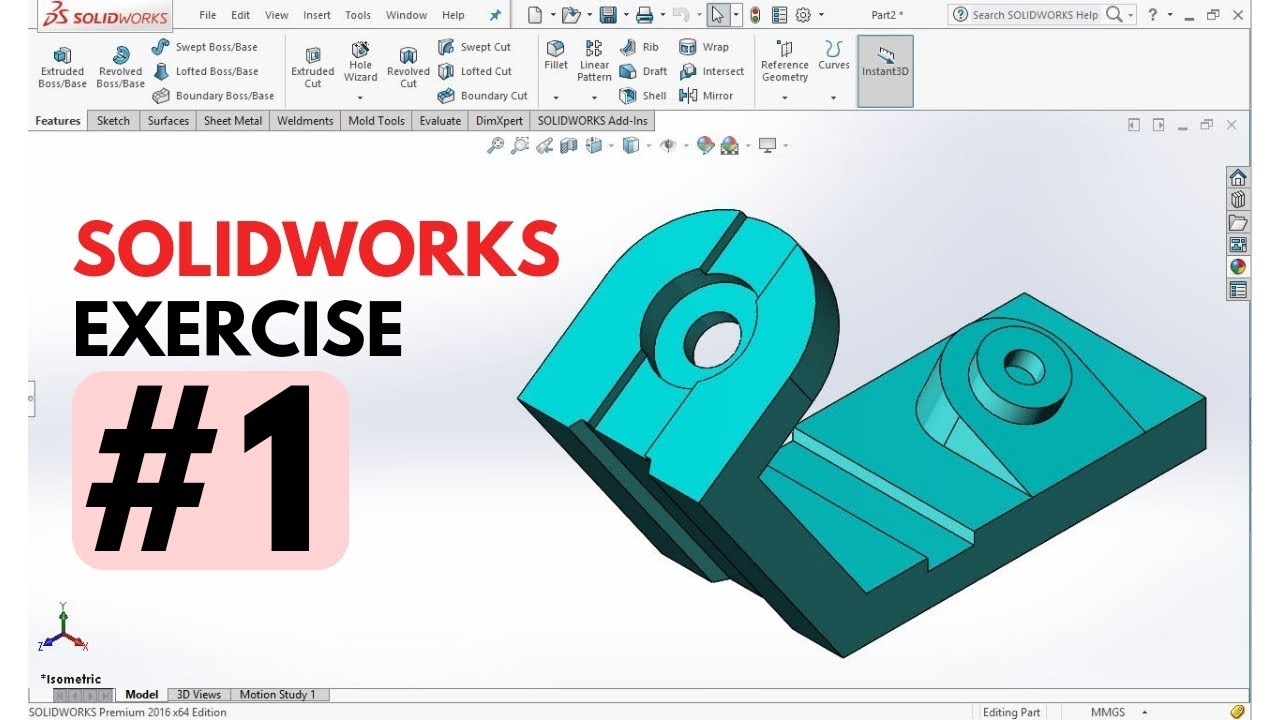Open the View Settings monitor icon

[x=768, y=146]
